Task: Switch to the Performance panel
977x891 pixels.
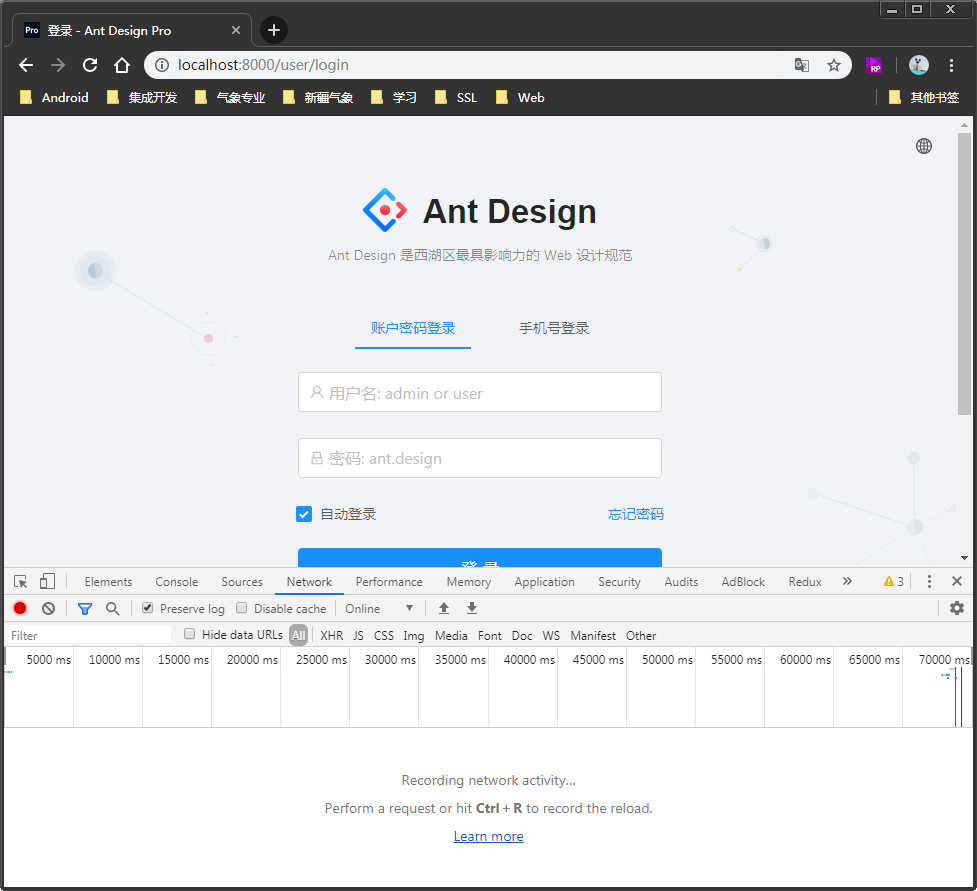Action: pyautogui.click(x=388, y=581)
